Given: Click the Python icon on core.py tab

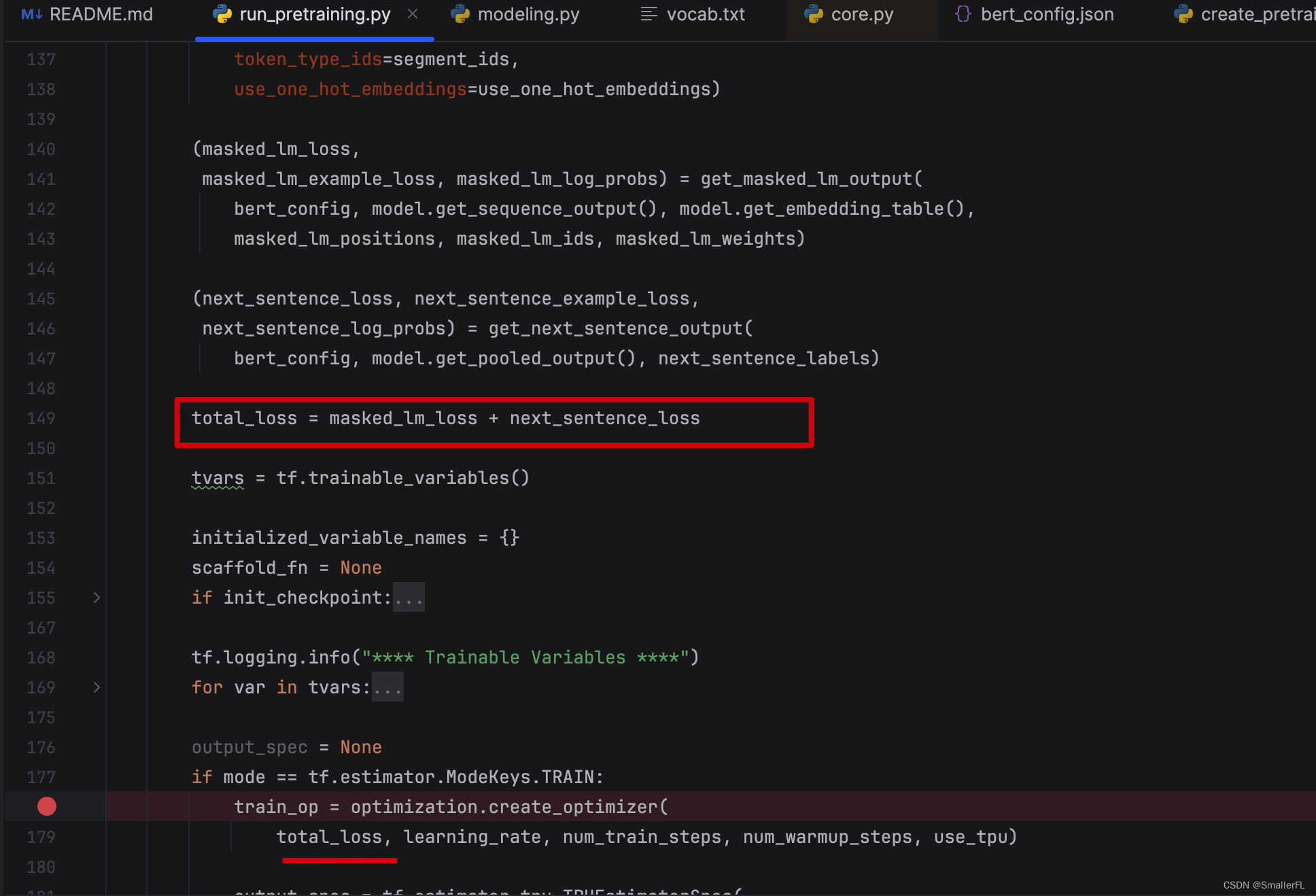Looking at the screenshot, I should pos(814,14).
